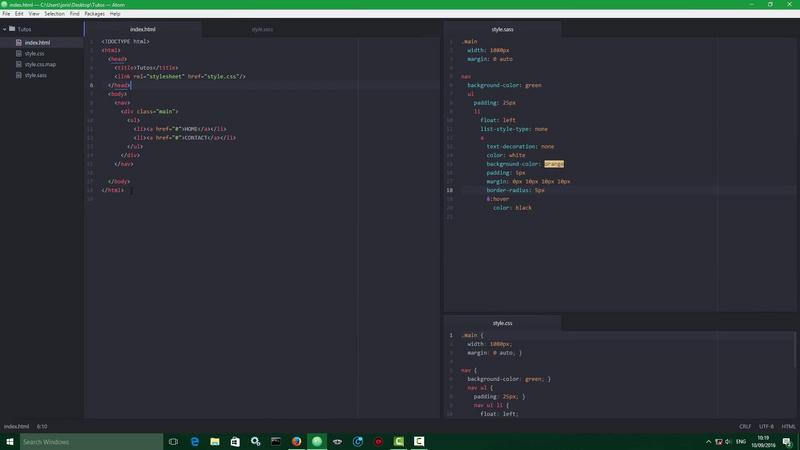Open the Selection menu

pyautogui.click(x=54, y=14)
